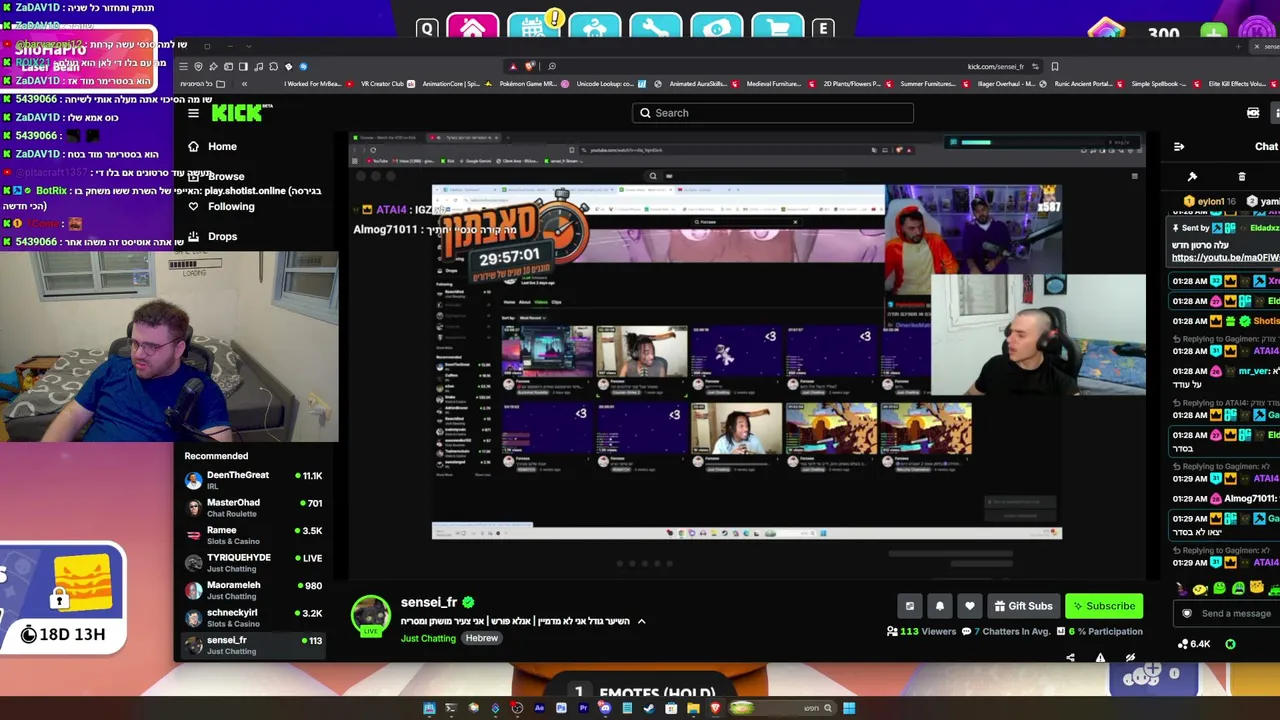This screenshot has height=720, width=1280.
Task: Open Premiere Pro from the taskbar
Action: pyautogui.click(x=583, y=708)
